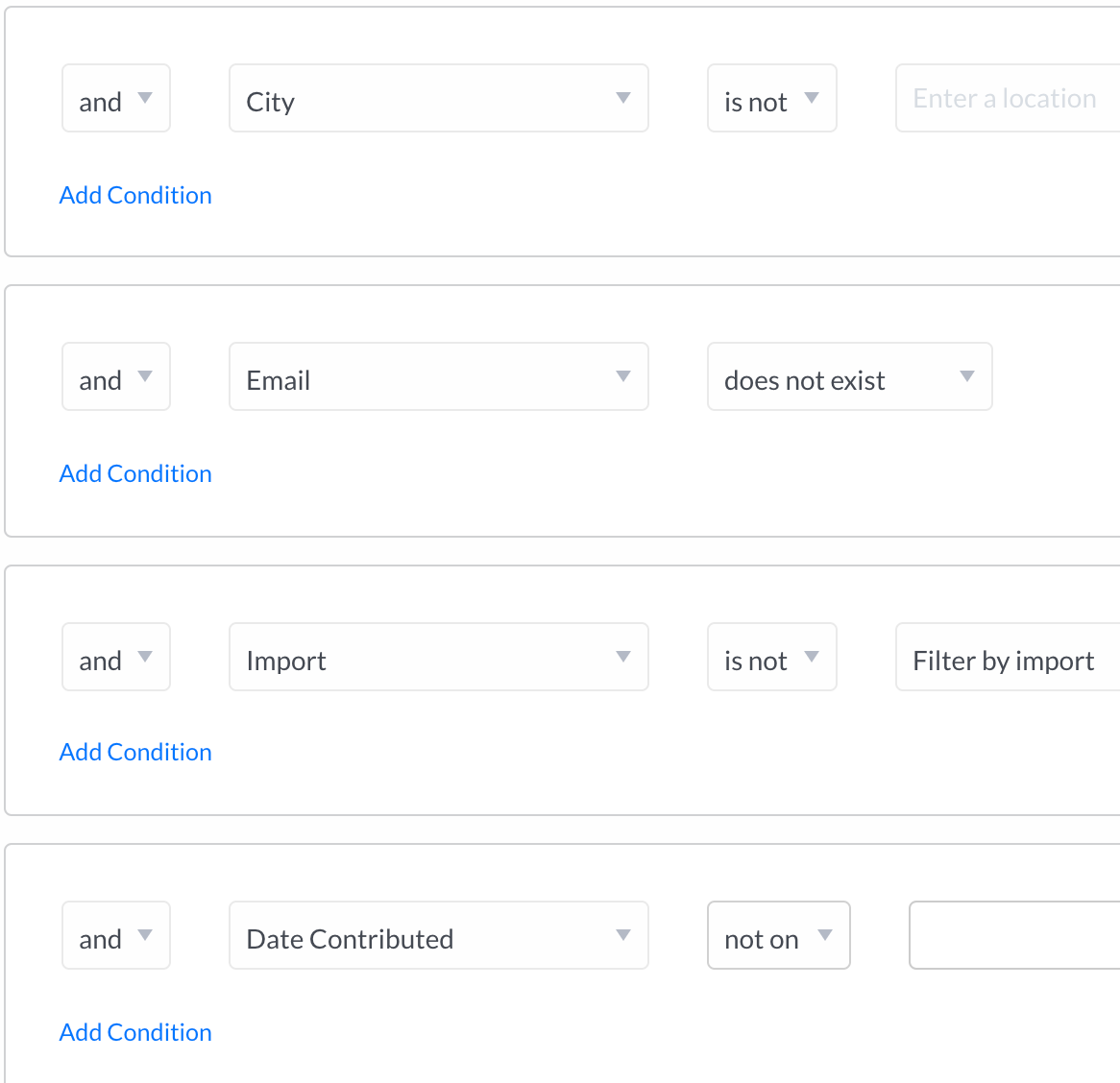Click Add Condition under the Email row
The height and width of the screenshot is (1083, 1120).
point(135,473)
